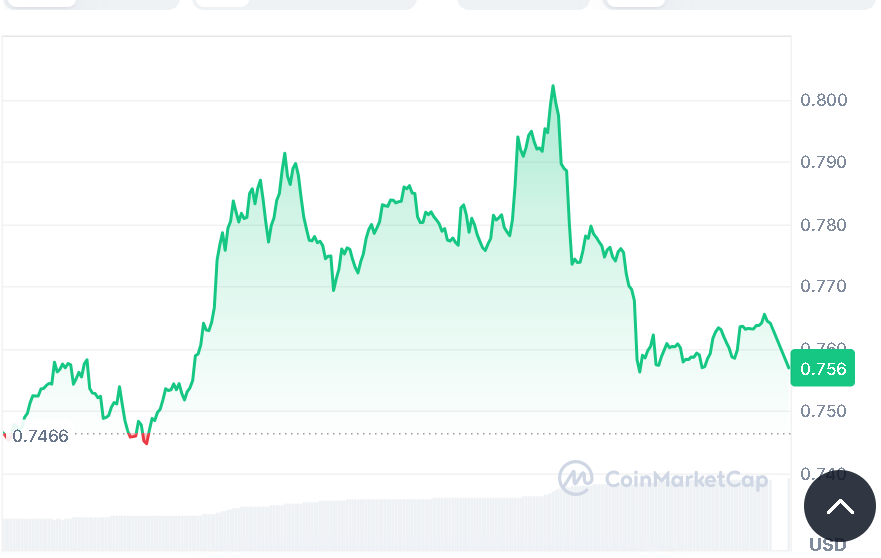Click the 0.7466 opening price label

(x=40, y=436)
